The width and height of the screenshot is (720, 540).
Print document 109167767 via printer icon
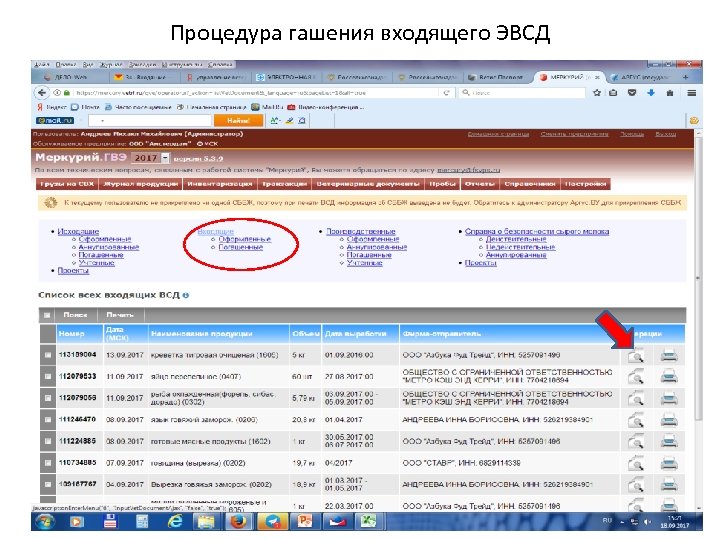click(x=669, y=485)
